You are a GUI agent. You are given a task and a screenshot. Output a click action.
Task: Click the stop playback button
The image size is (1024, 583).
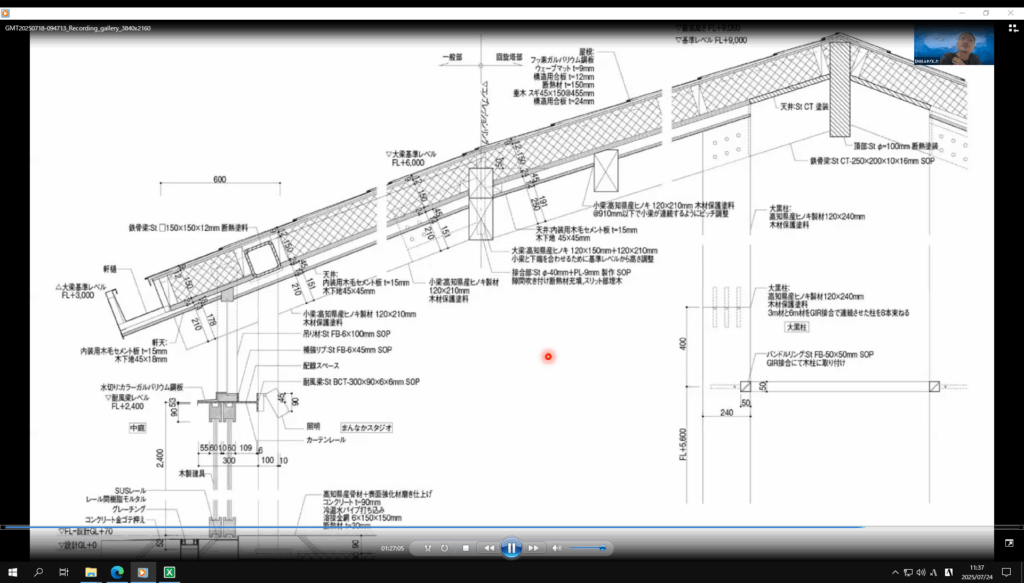[x=466, y=548]
